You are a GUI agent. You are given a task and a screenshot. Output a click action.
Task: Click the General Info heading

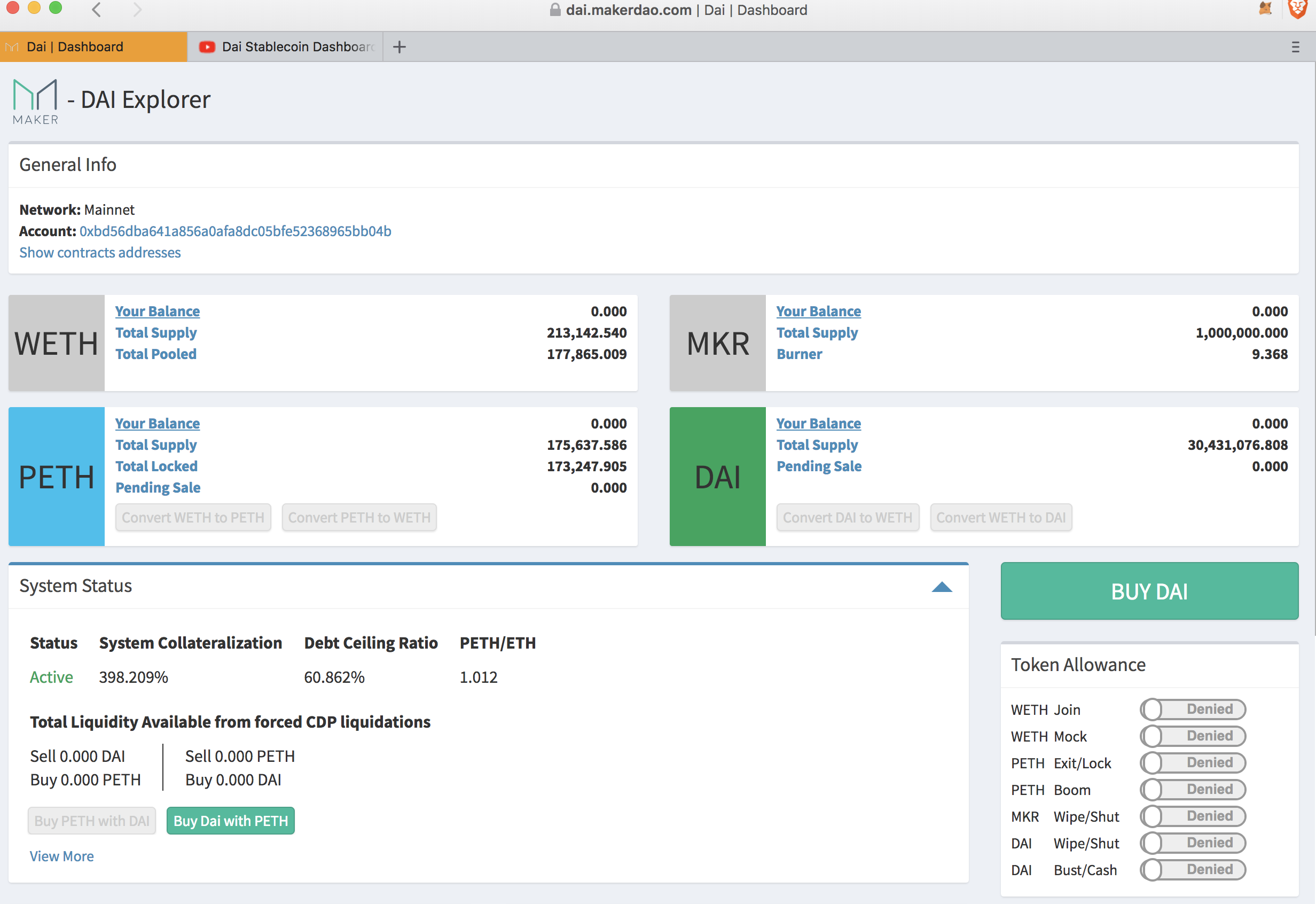[68, 165]
